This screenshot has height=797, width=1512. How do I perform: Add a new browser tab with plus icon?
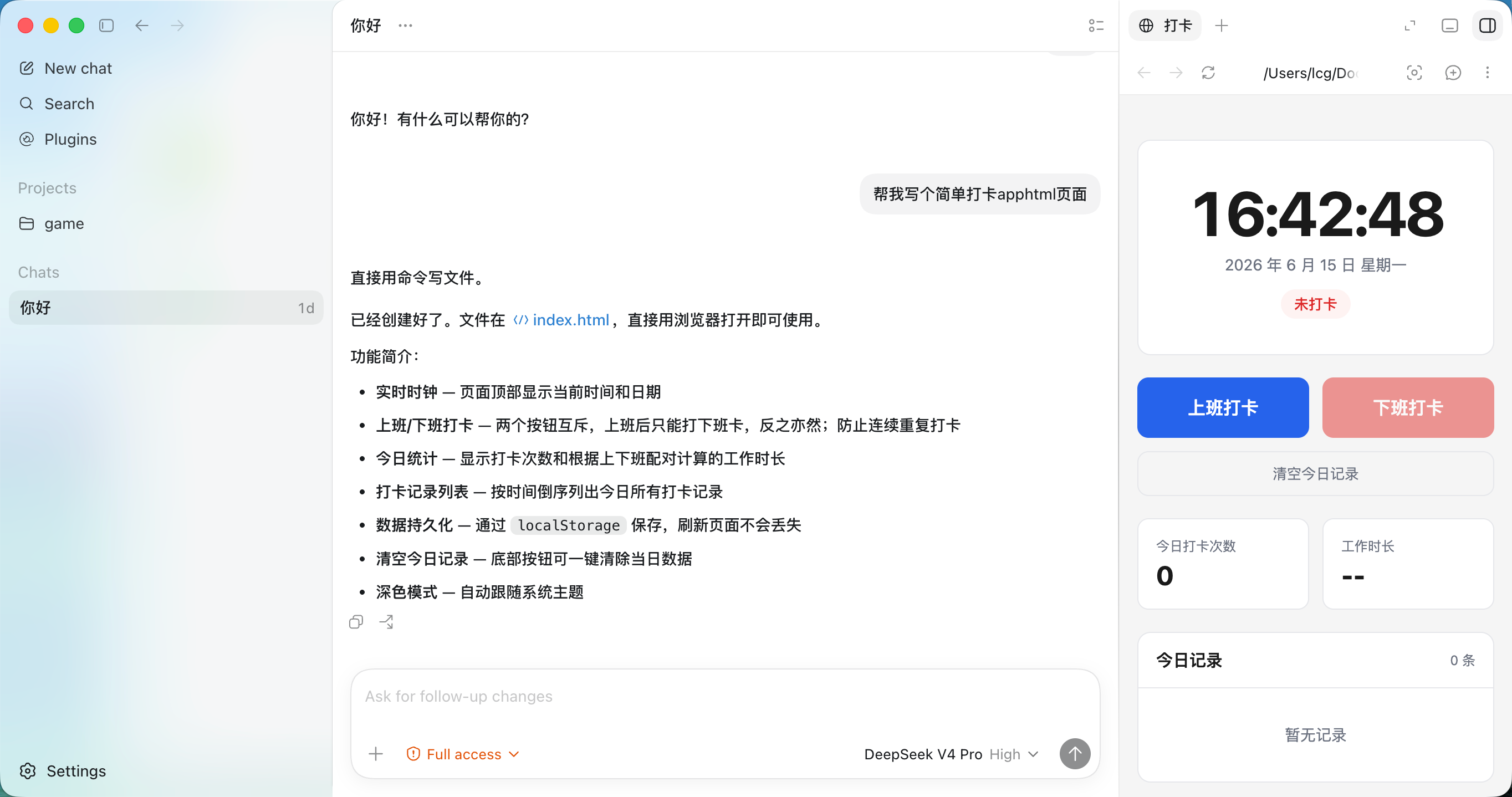point(1222,25)
